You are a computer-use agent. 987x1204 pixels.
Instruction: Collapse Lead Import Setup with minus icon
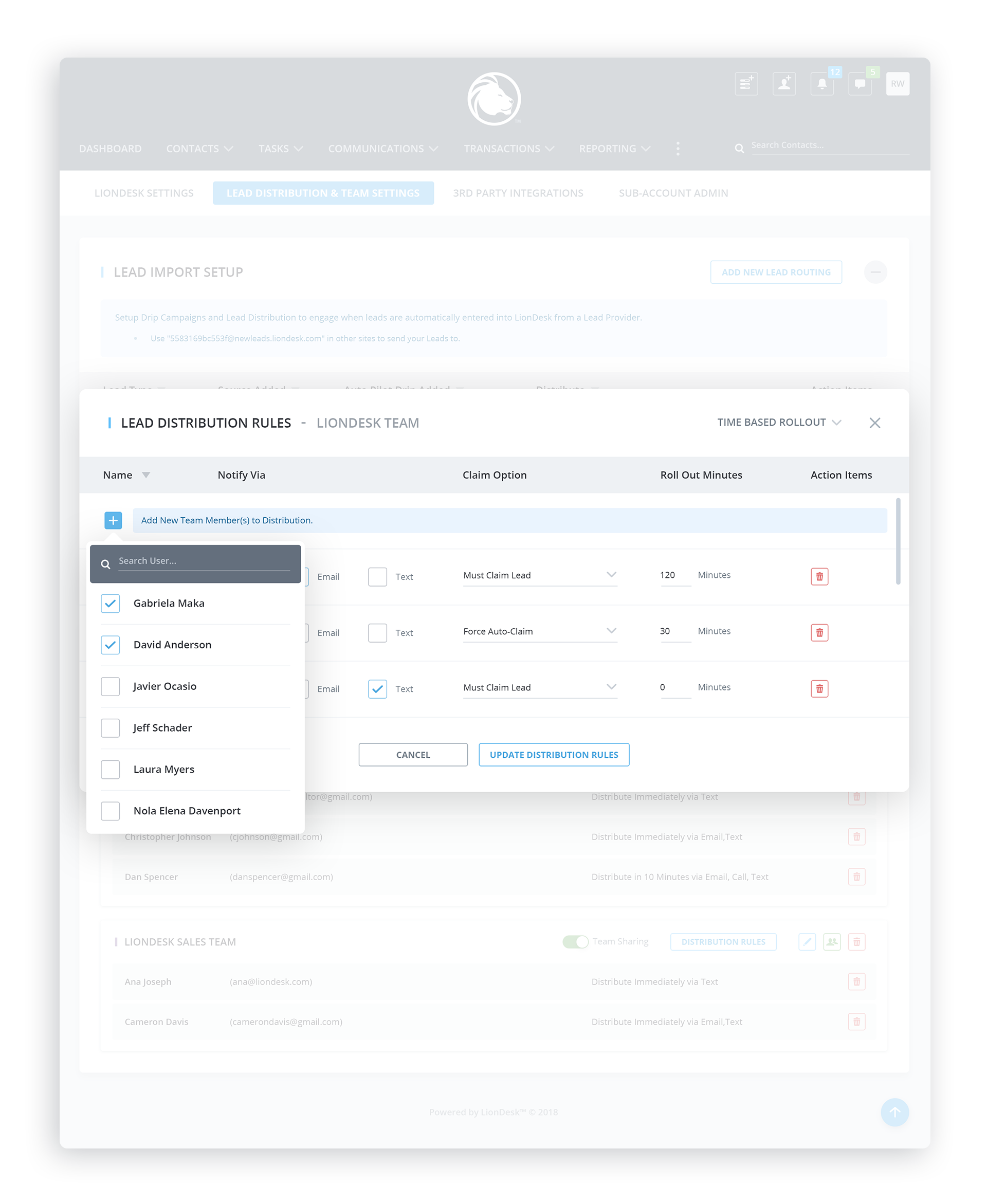click(875, 272)
